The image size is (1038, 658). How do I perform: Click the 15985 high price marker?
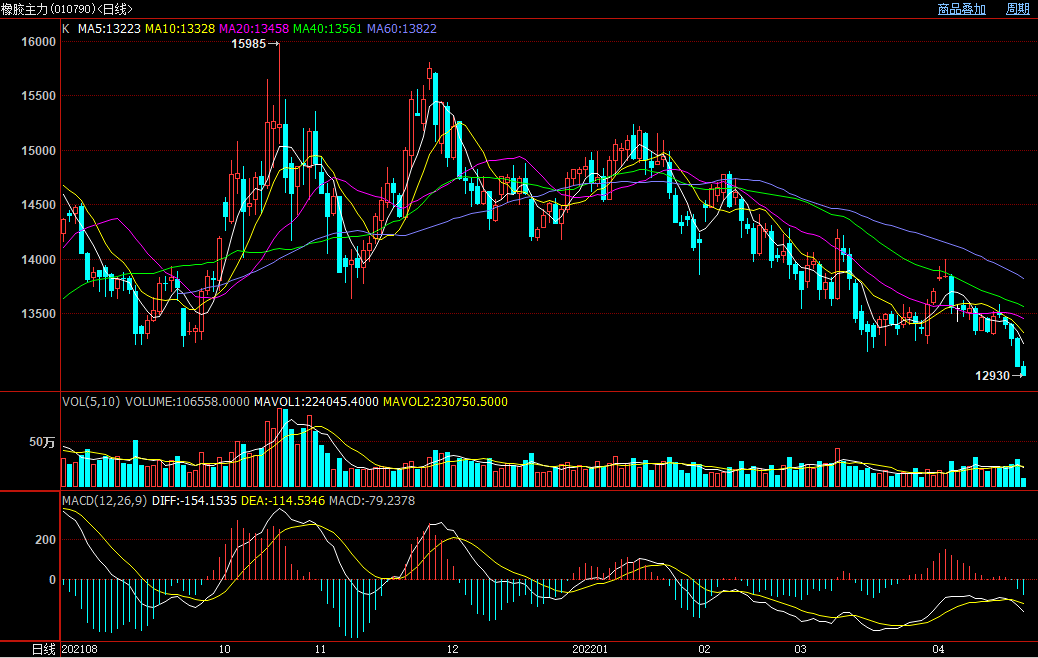pyautogui.click(x=249, y=44)
